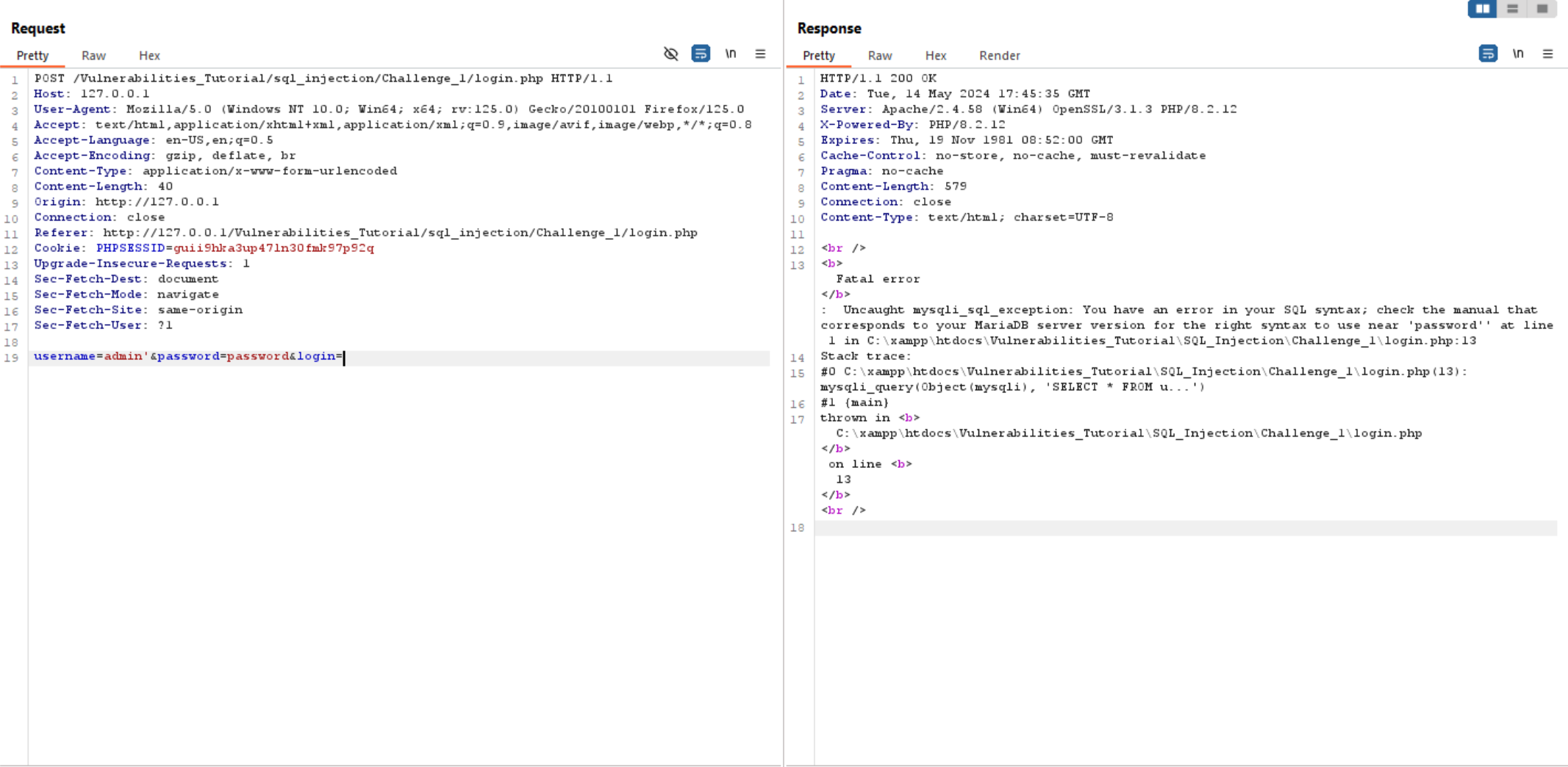The height and width of the screenshot is (767, 1568).
Task: Click the Content-Length: 40 header line
Action: (104, 187)
